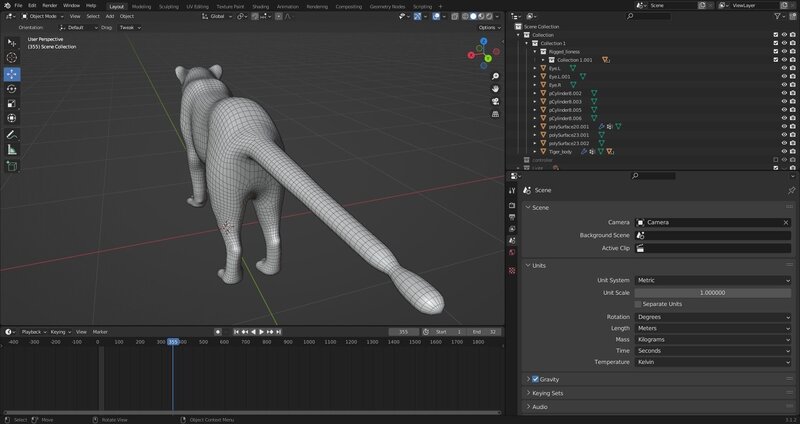Activate the Rotate tool

[12, 88]
